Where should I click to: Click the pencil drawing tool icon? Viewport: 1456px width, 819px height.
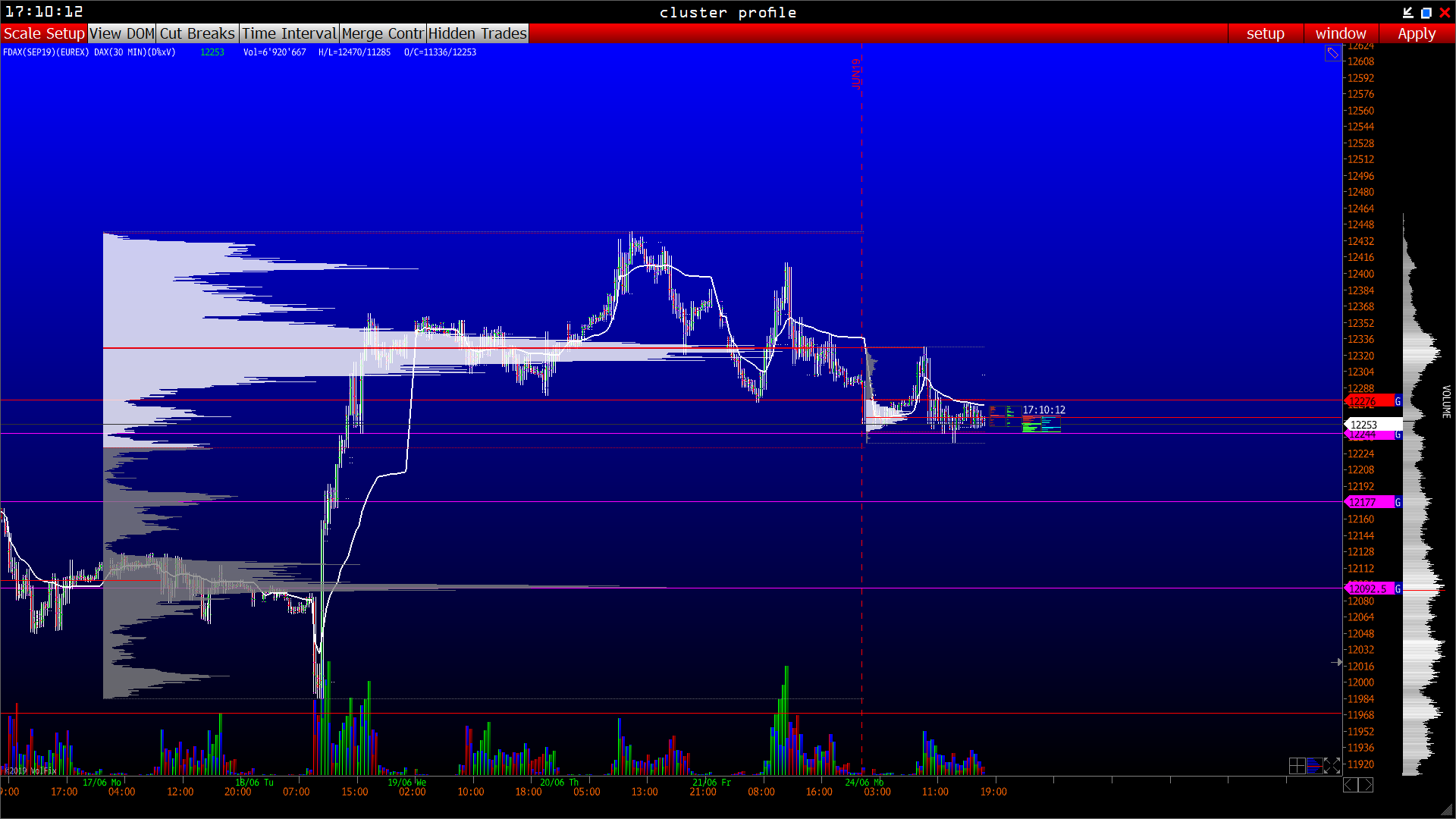(1332, 53)
